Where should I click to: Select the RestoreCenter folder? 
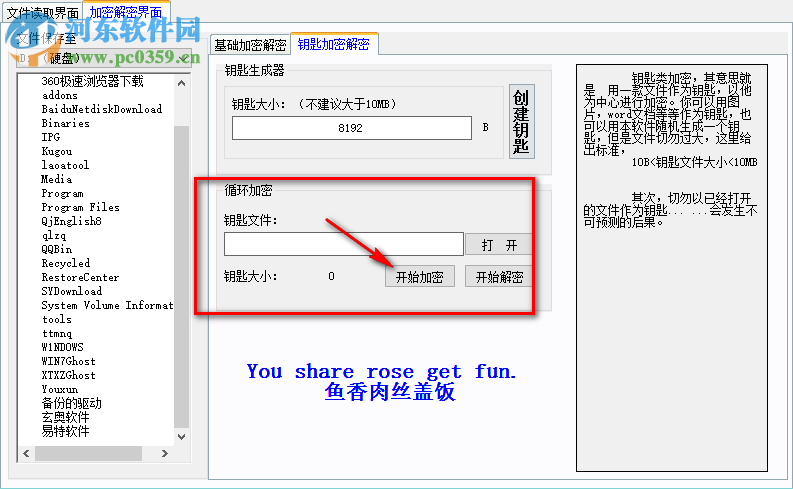[x=80, y=277]
